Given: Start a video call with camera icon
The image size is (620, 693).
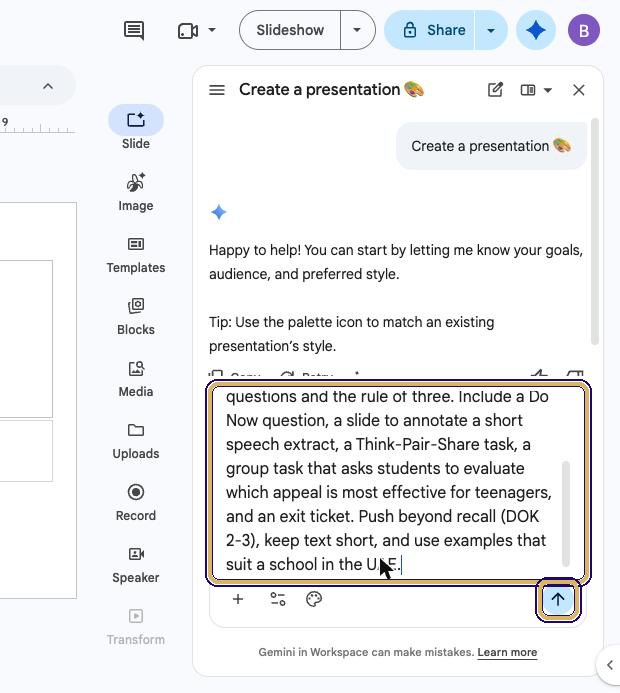Looking at the screenshot, I should click(x=188, y=30).
